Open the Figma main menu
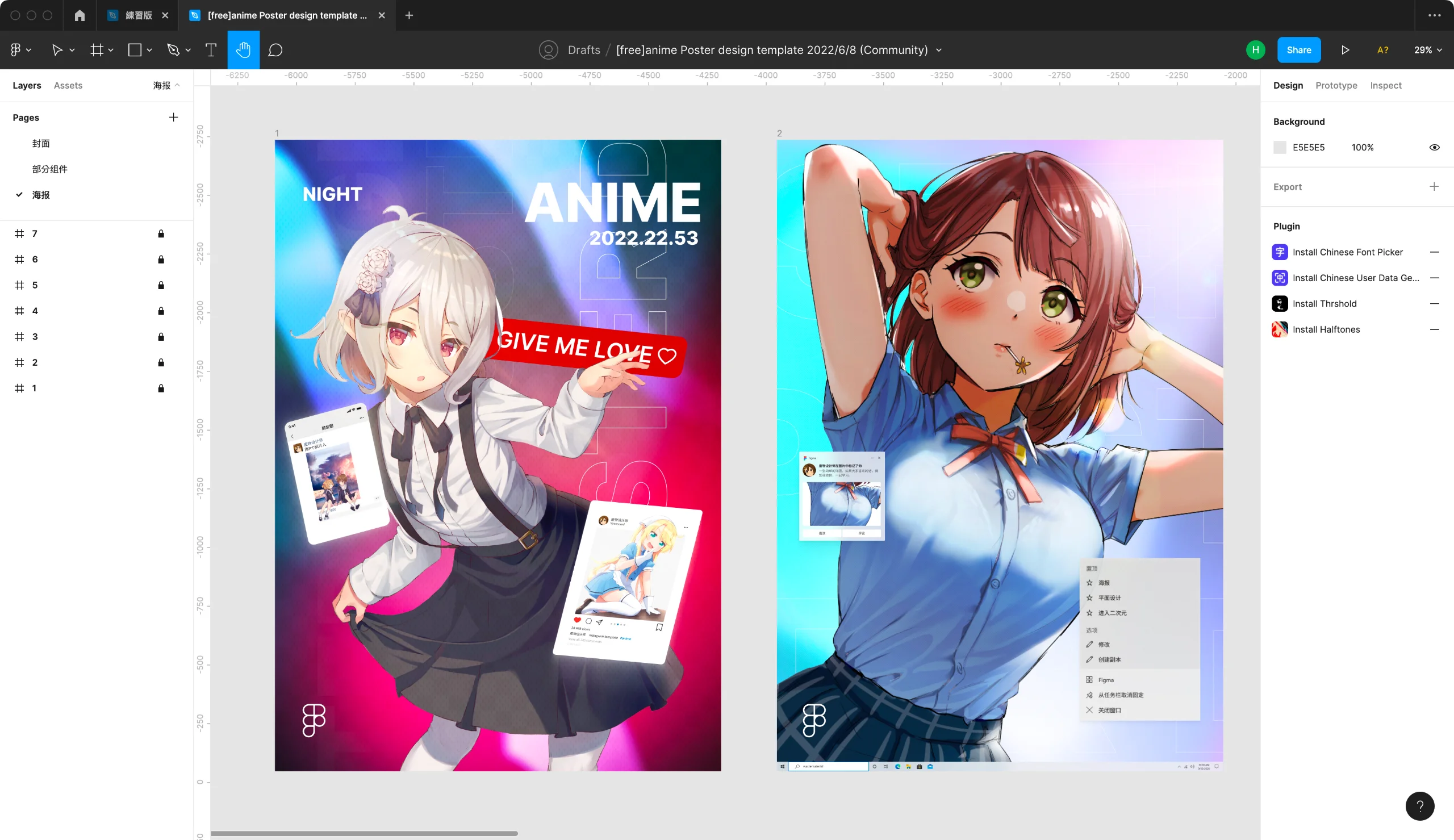The width and height of the screenshot is (1454, 840). tap(15, 50)
